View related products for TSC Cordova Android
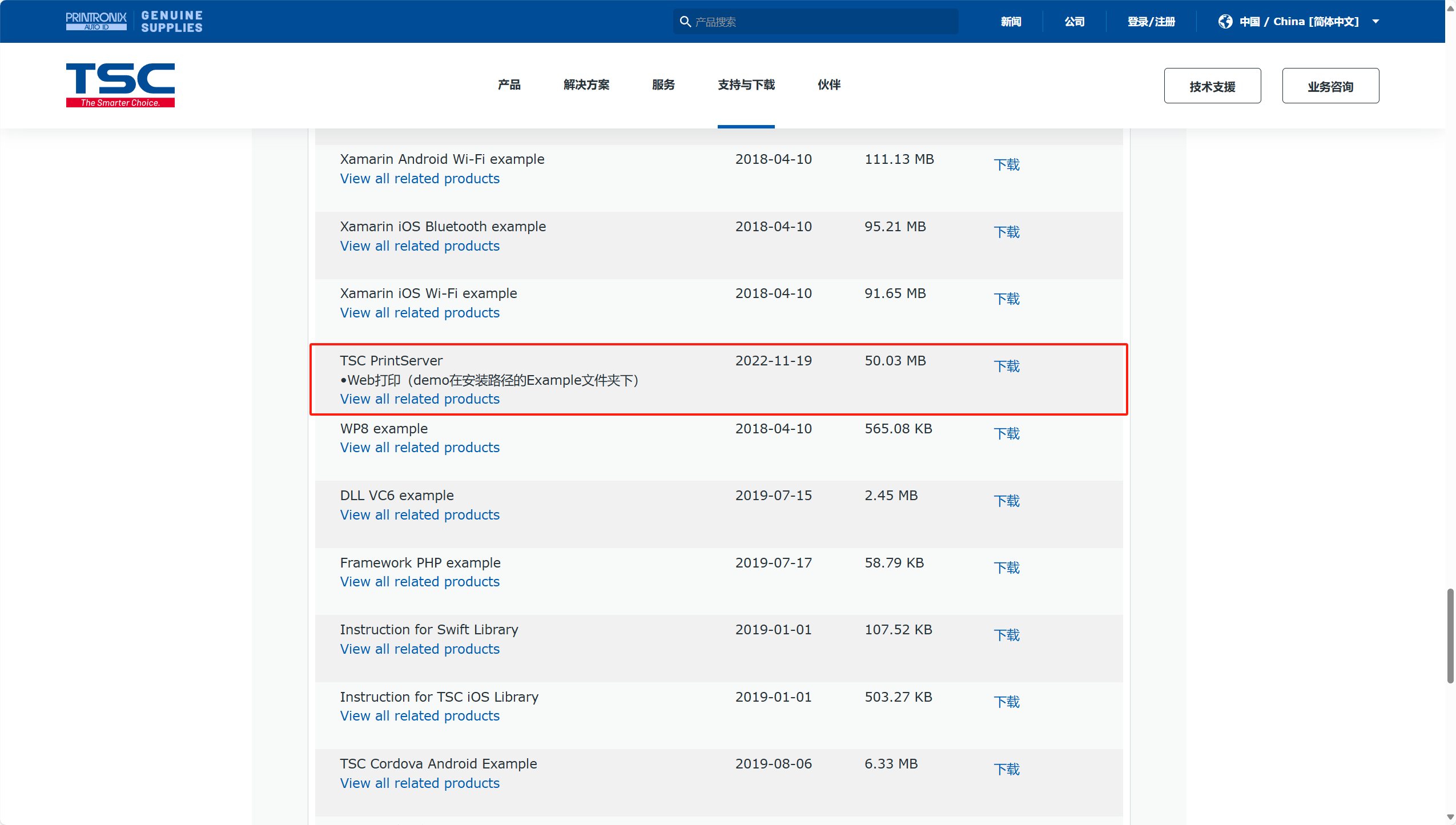The image size is (1456, 825). (420, 783)
